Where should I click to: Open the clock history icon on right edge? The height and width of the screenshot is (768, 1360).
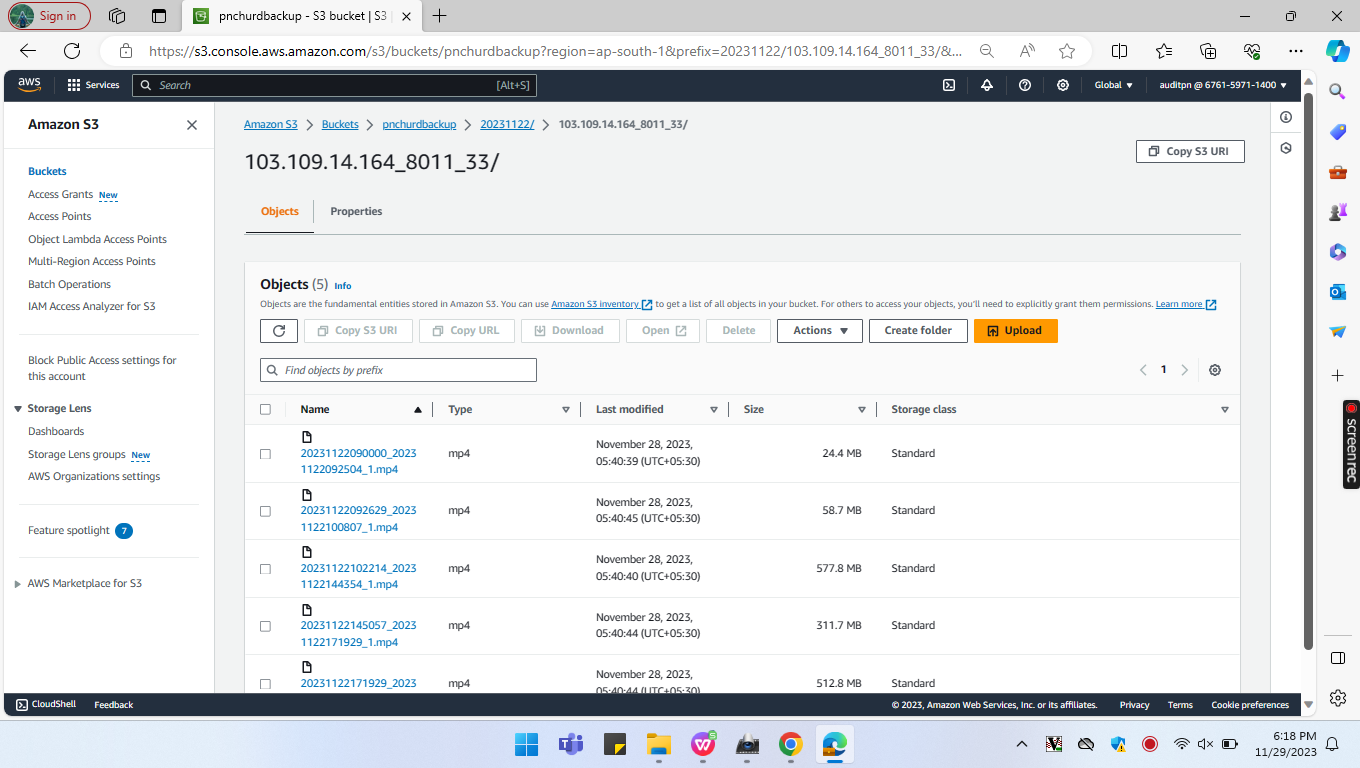pyautogui.click(x=1286, y=148)
